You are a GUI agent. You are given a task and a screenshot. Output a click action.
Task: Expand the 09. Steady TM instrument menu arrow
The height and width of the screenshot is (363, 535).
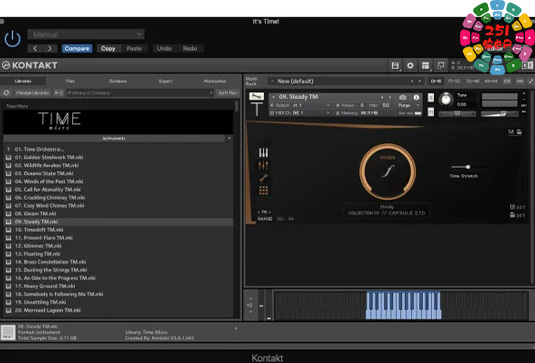[274, 97]
